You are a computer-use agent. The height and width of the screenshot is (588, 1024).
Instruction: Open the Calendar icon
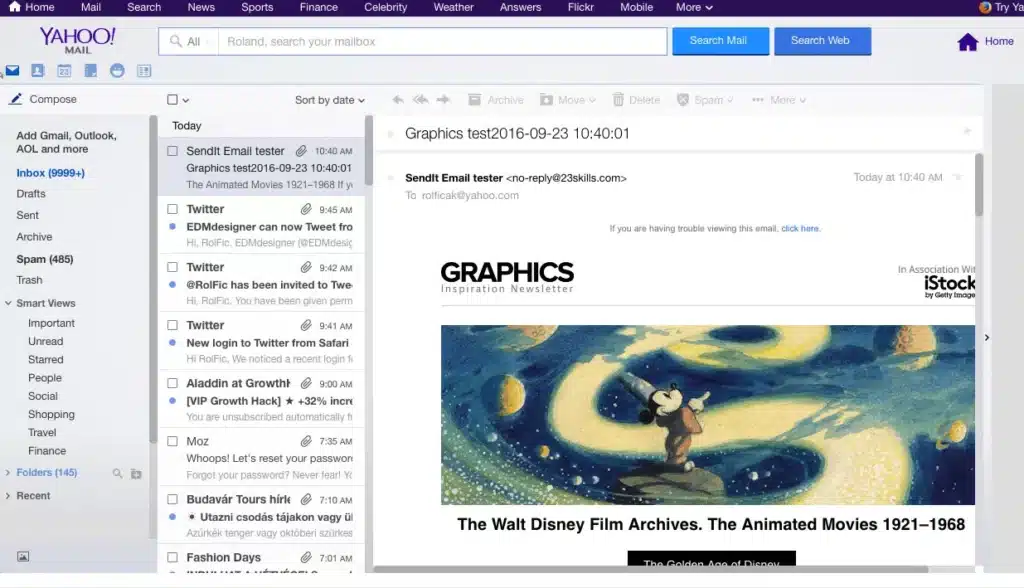64,70
